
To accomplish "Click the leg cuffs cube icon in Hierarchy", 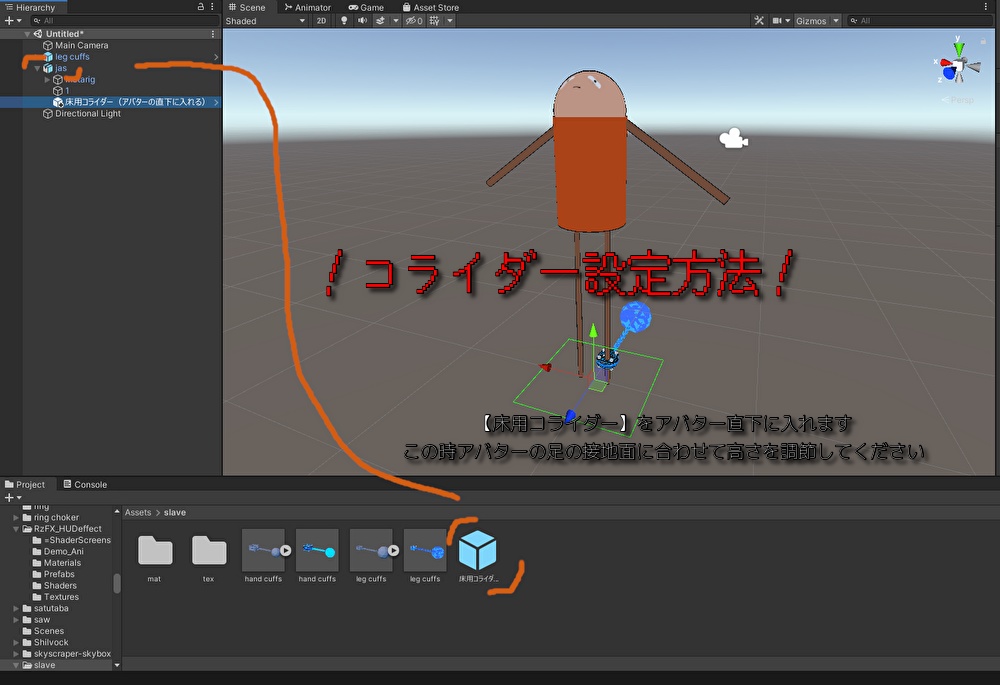I will pos(49,57).
